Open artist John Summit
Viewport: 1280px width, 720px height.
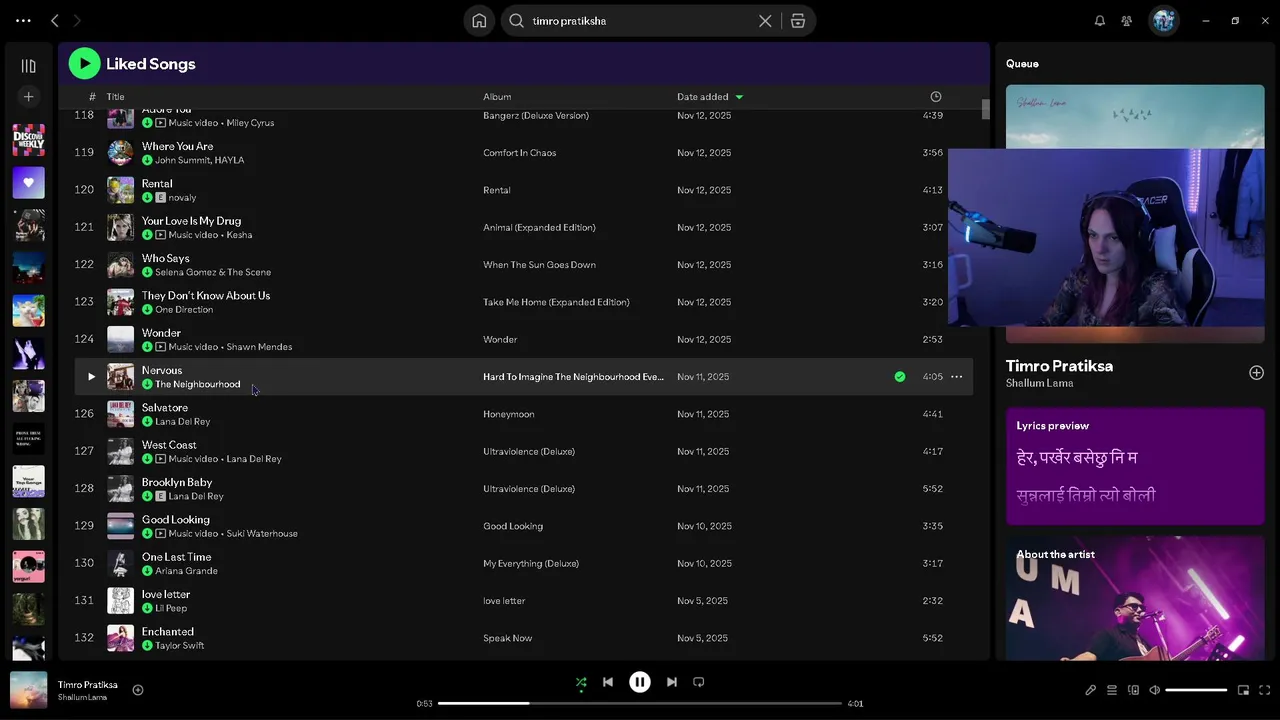pyautogui.click(x=181, y=160)
